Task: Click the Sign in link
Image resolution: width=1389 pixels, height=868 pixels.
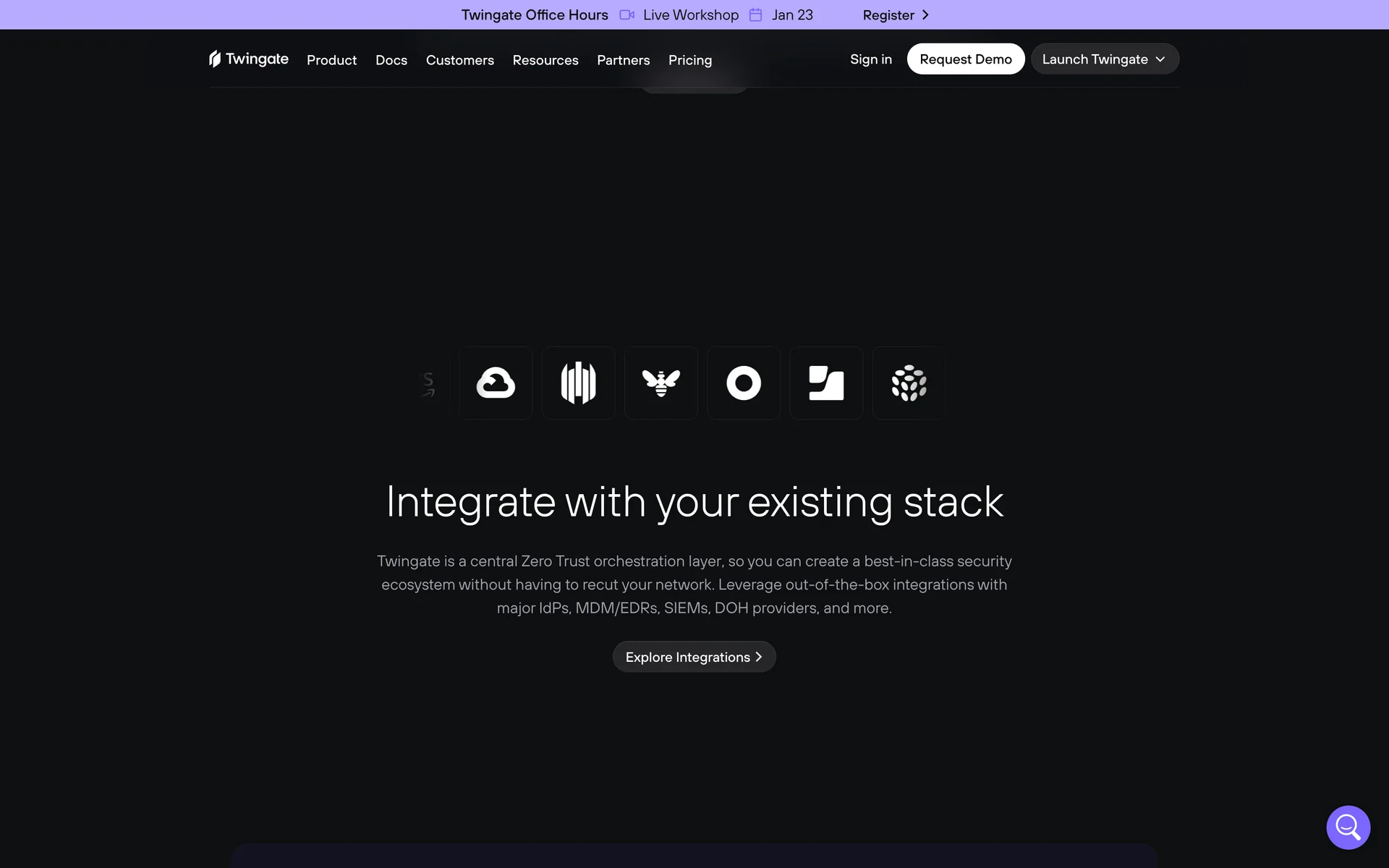Action: [870, 59]
